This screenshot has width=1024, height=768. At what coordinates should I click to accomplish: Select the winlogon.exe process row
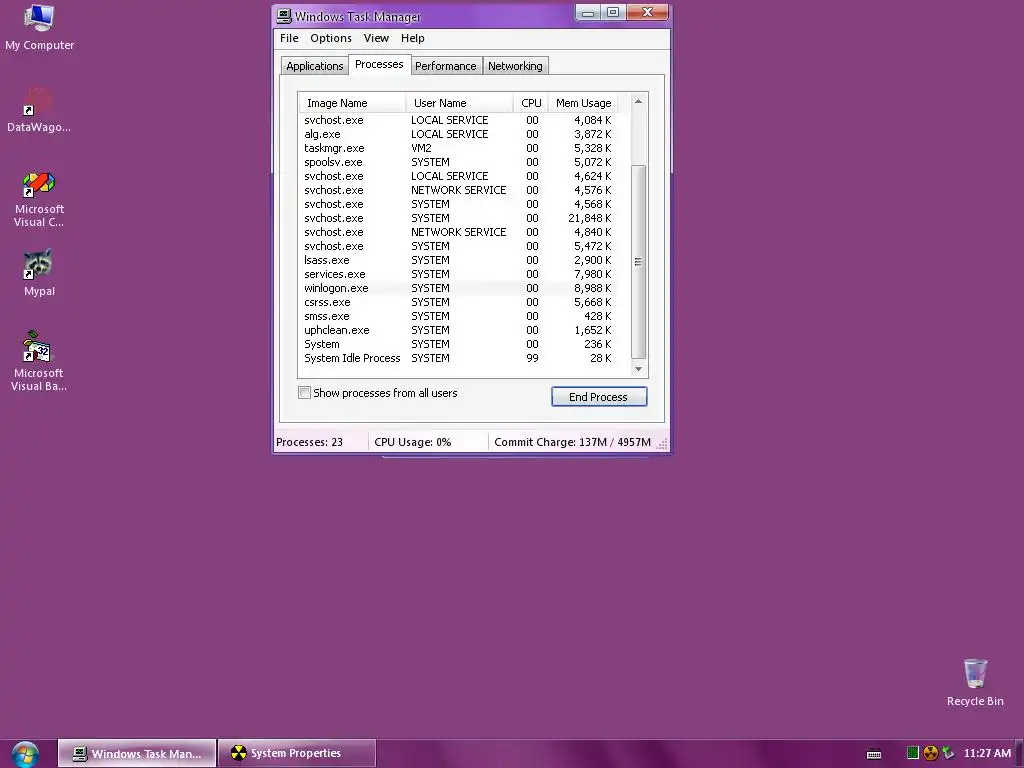pos(458,288)
